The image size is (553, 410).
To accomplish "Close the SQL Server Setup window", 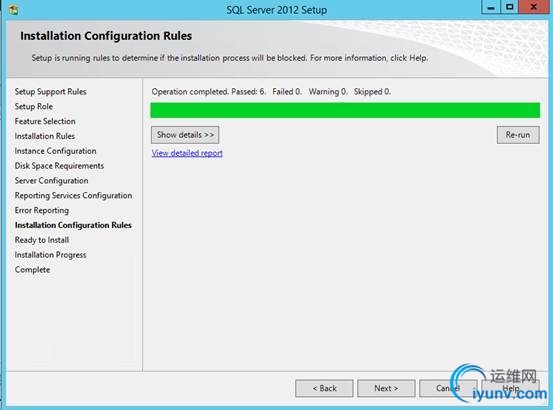I will (x=534, y=7).
